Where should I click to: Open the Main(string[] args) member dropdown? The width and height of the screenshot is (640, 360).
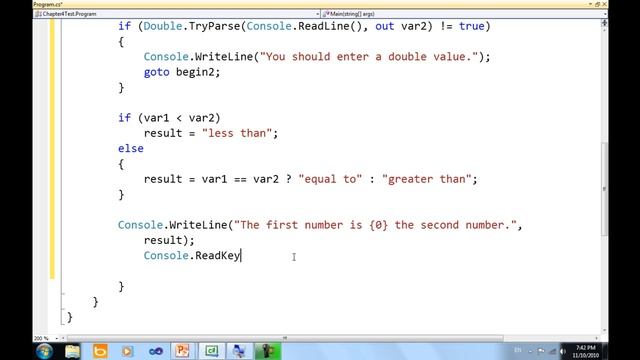pyautogui.click(x=464, y=14)
